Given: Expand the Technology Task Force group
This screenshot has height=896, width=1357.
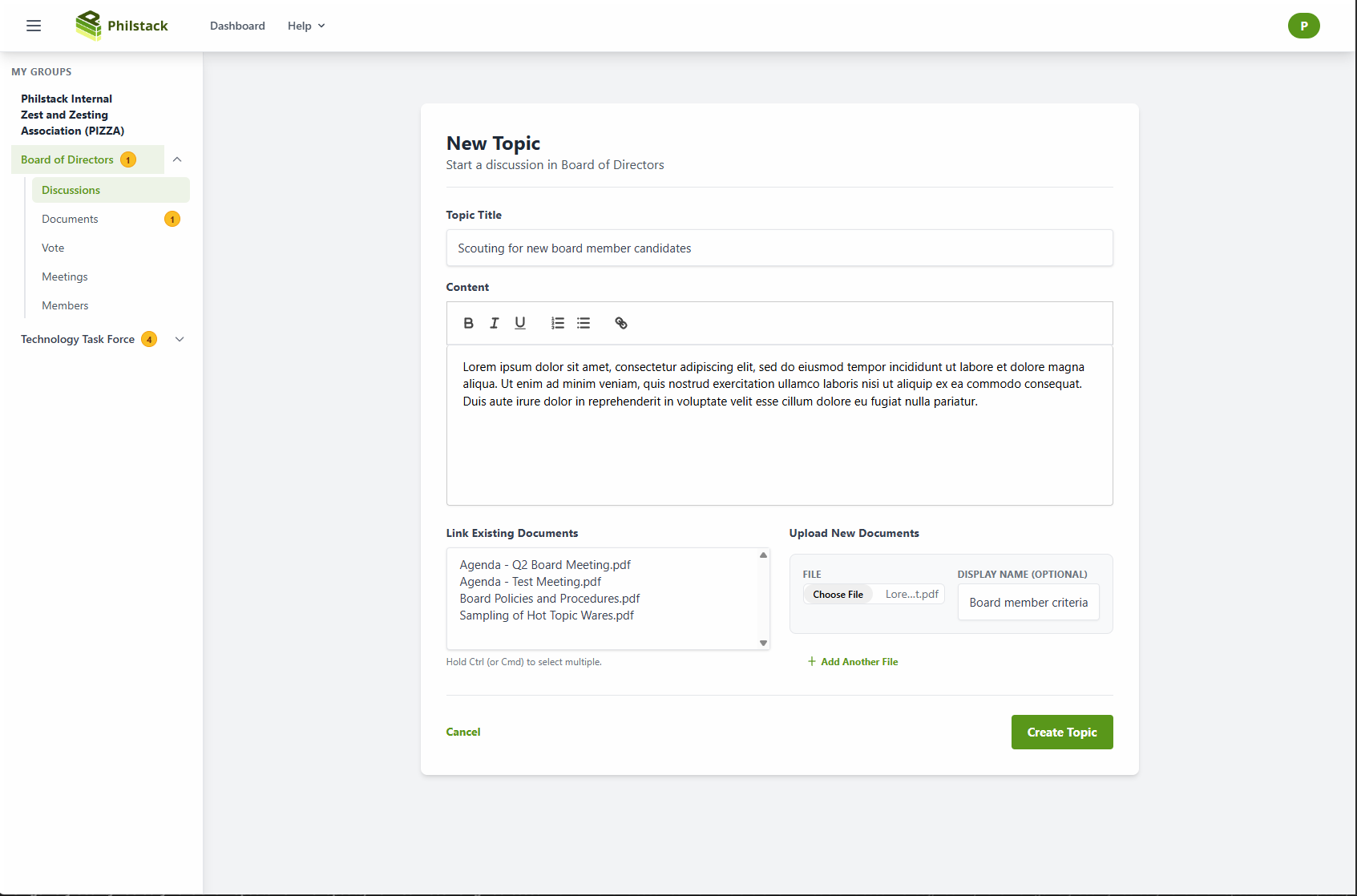Looking at the screenshot, I should pyautogui.click(x=180, y=339).
